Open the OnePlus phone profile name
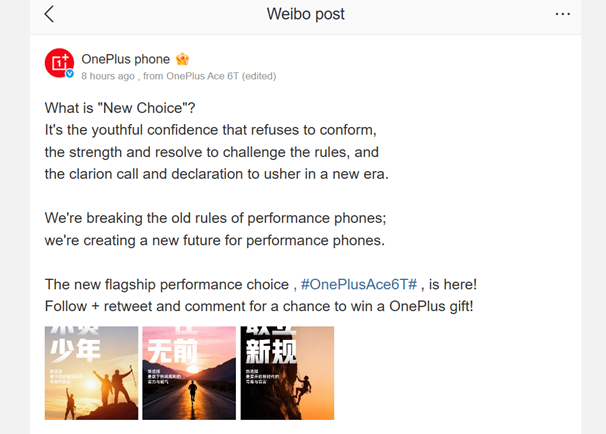 (125, 59)
